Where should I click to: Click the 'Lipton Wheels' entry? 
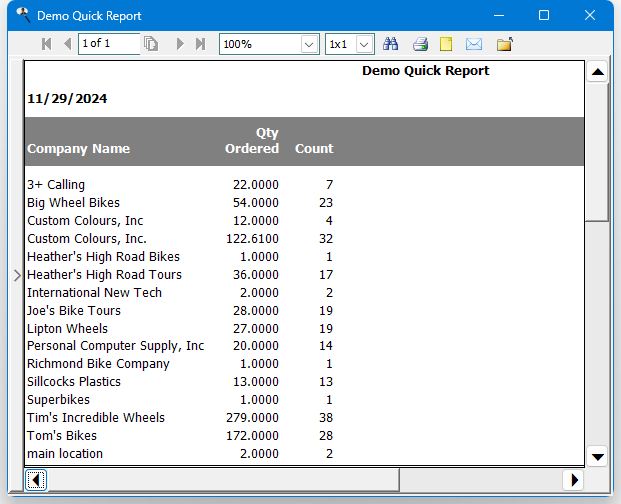tap(67, 329)
